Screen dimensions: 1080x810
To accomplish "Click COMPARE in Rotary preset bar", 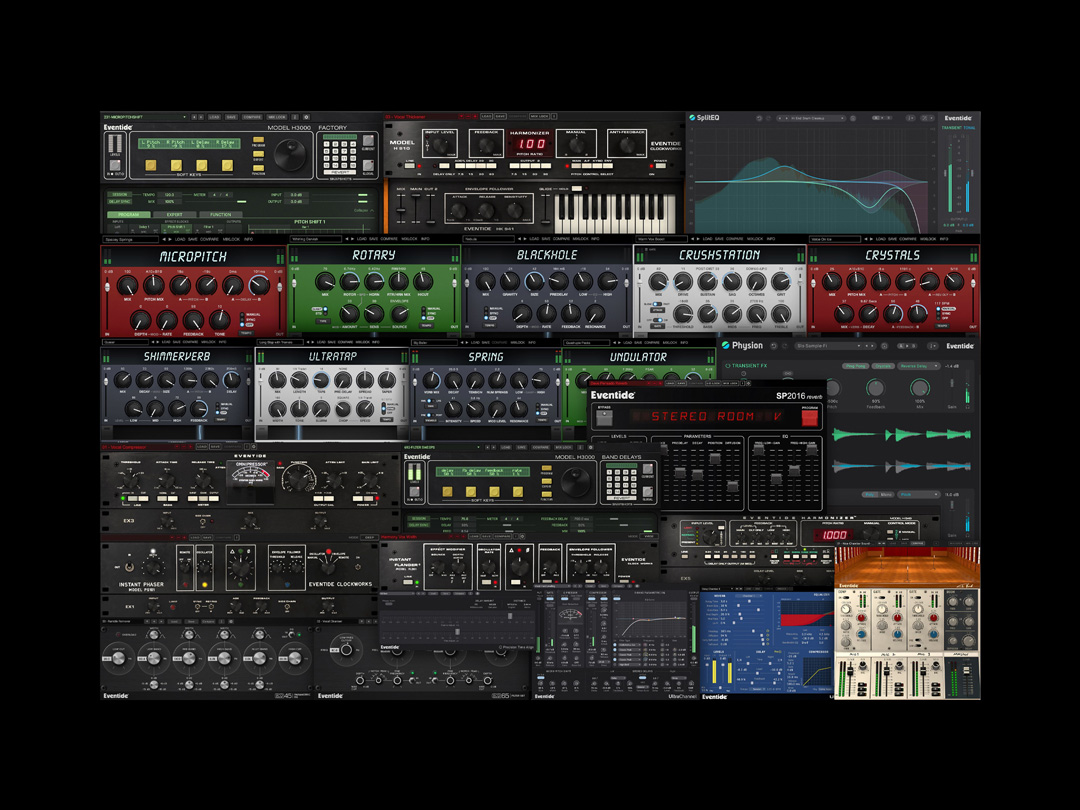I will click(x=389, y=239).
